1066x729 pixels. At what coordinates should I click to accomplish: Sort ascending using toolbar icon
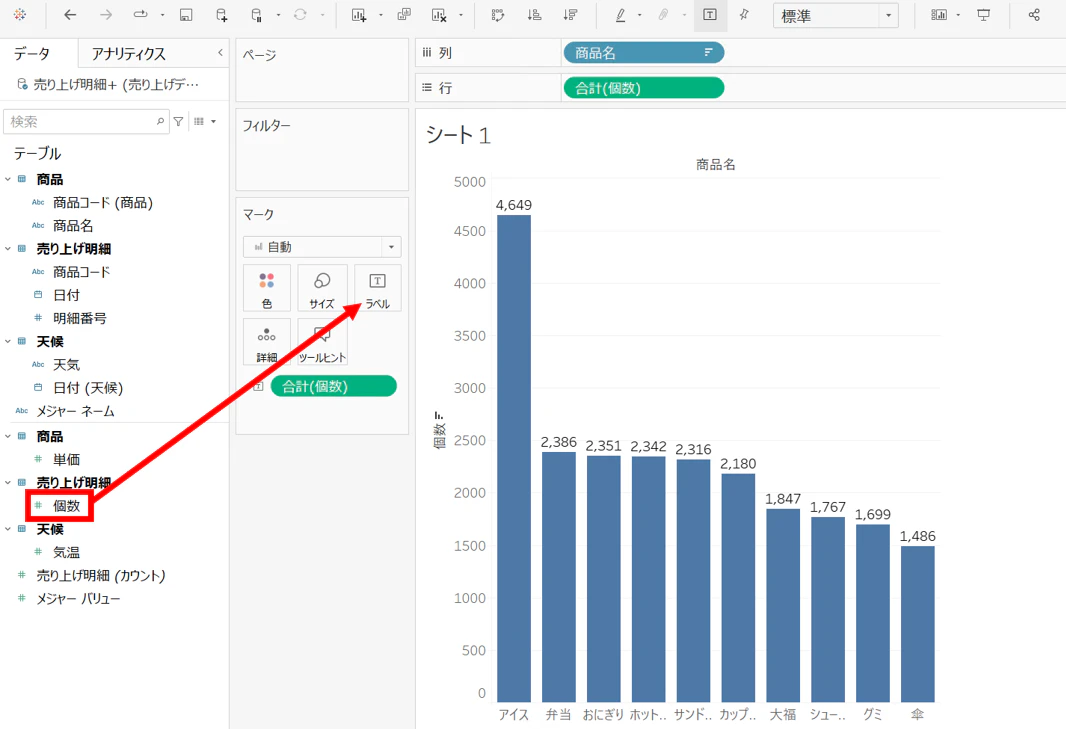pyautogui.click(x=534, y=15)
